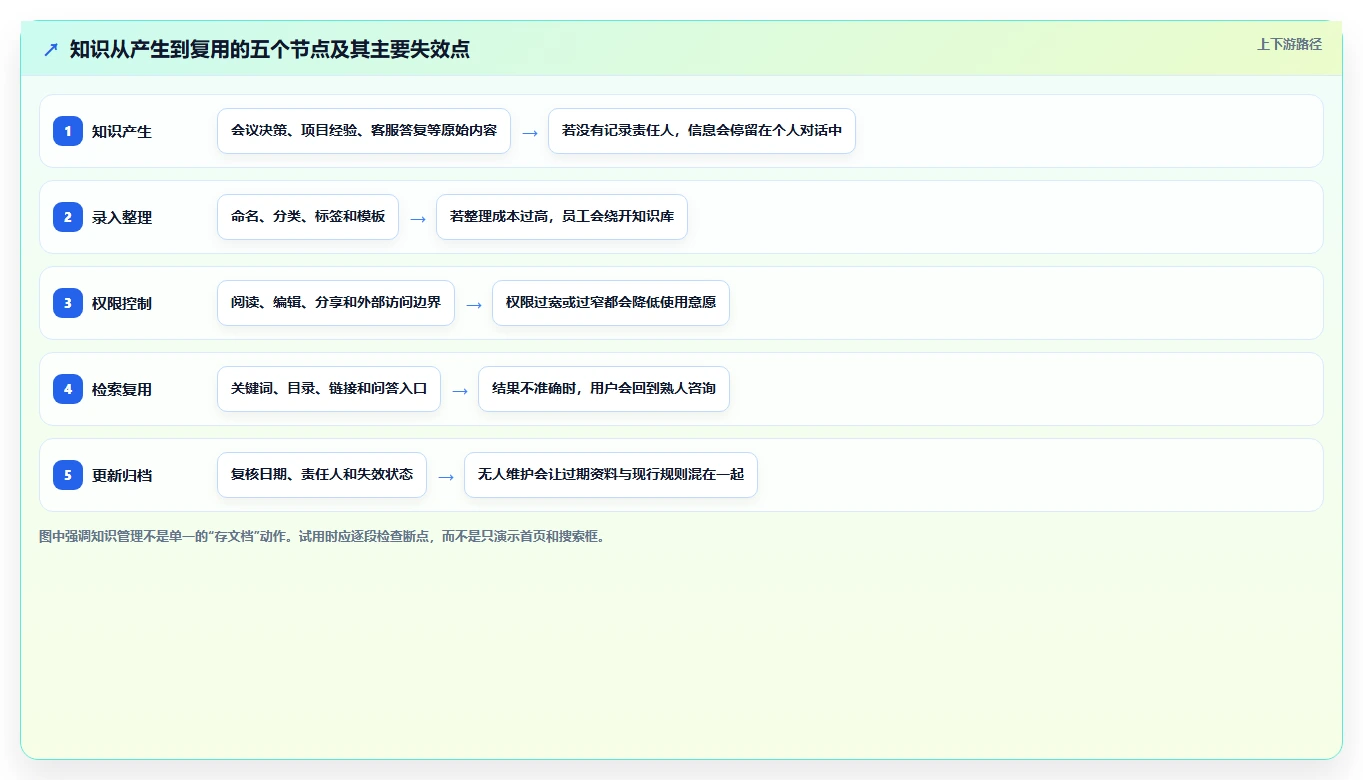
Task: Select the number 2 badge for 录入整理
Action: (68, 217)
